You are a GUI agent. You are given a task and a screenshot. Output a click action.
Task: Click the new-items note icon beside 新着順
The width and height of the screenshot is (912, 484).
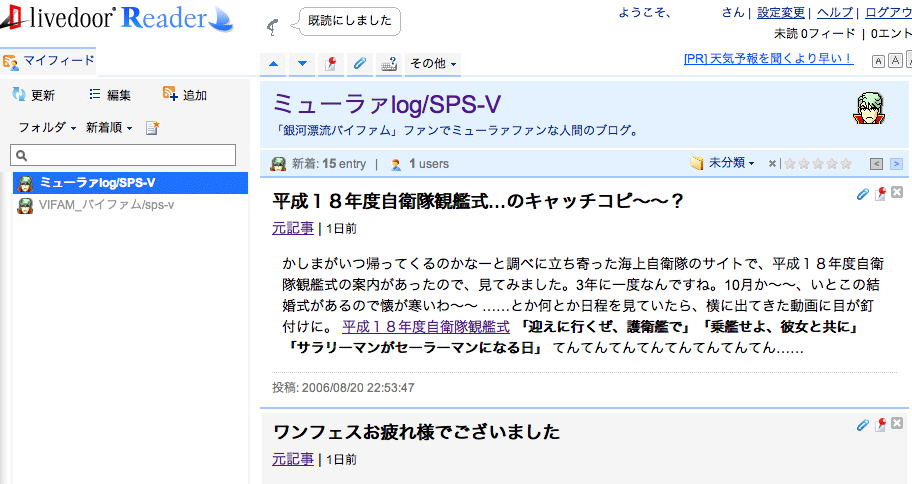[152, 127]
